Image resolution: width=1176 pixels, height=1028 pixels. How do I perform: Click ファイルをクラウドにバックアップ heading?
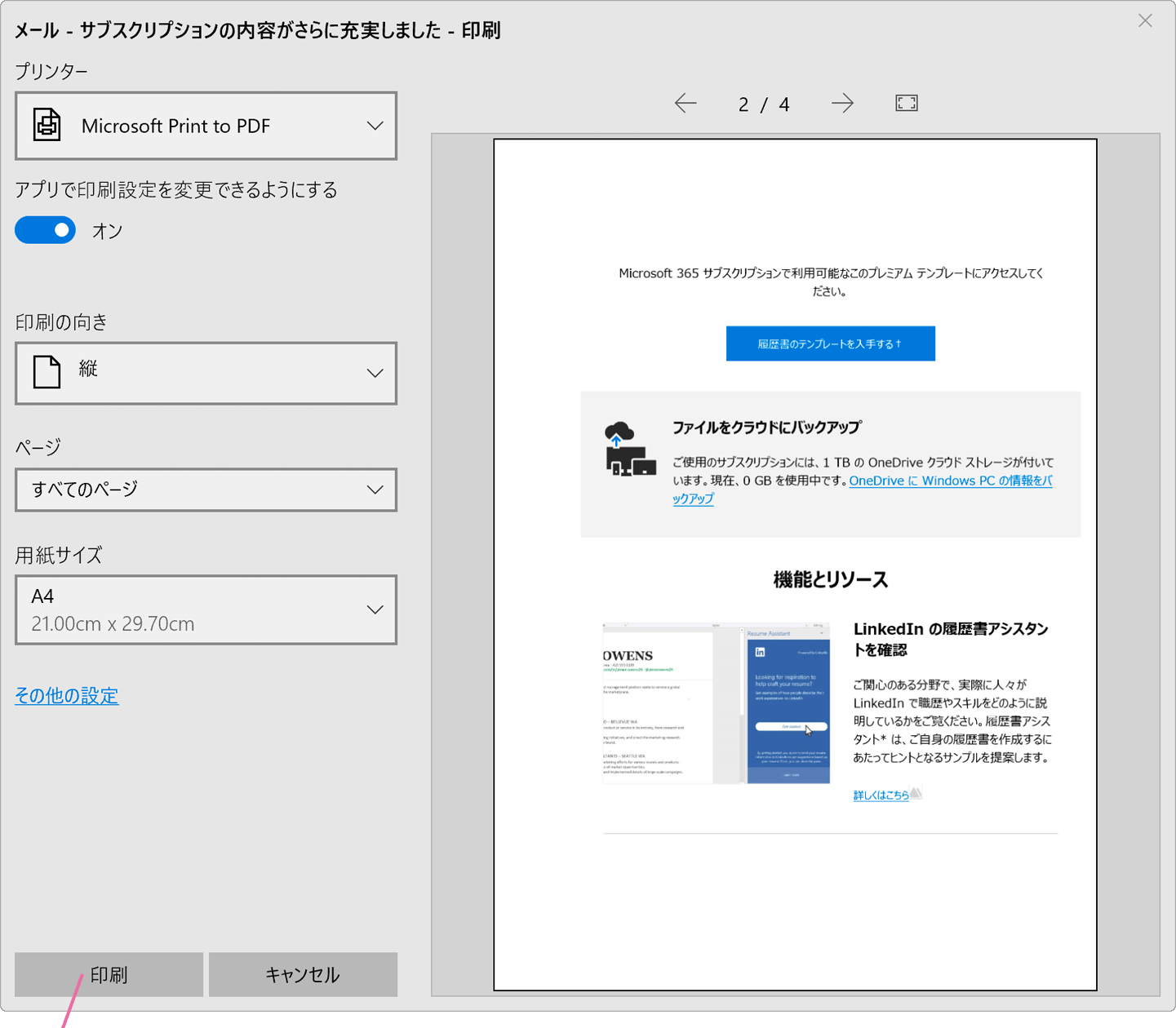[766, 427]
